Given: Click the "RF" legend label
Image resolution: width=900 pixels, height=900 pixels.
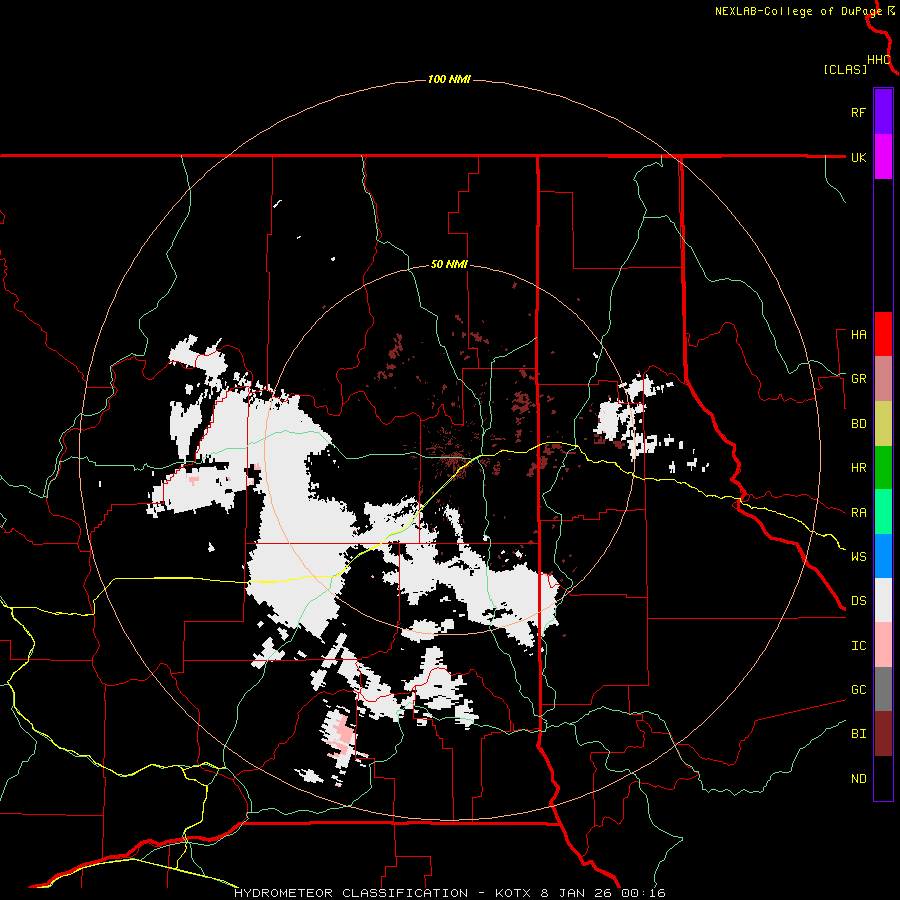Looking at the screenshot, I should coord(858,113).
